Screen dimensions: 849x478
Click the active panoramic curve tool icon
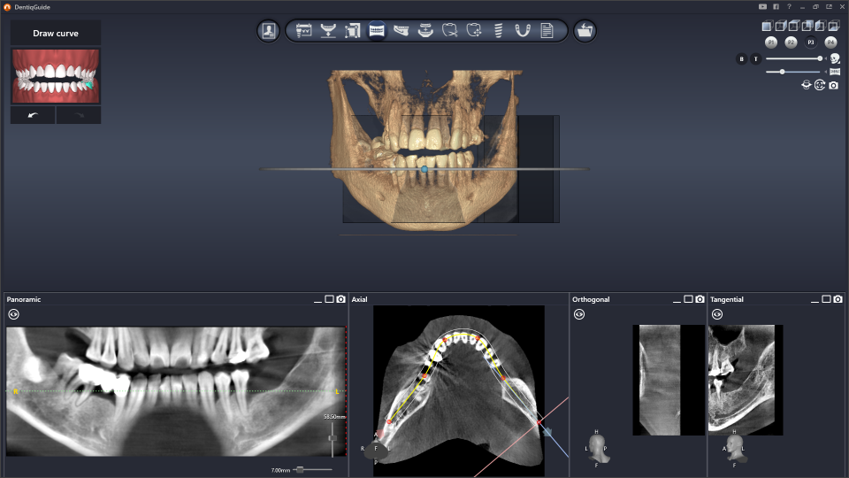pyautogui.click(x=377, y=30)
